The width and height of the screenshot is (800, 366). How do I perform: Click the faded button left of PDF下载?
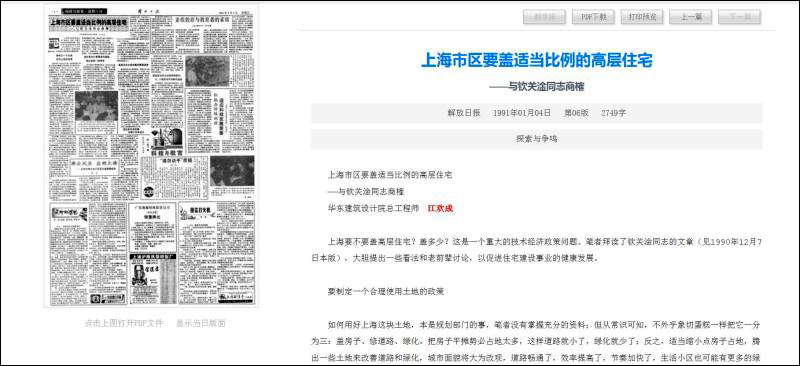point(544,17)
